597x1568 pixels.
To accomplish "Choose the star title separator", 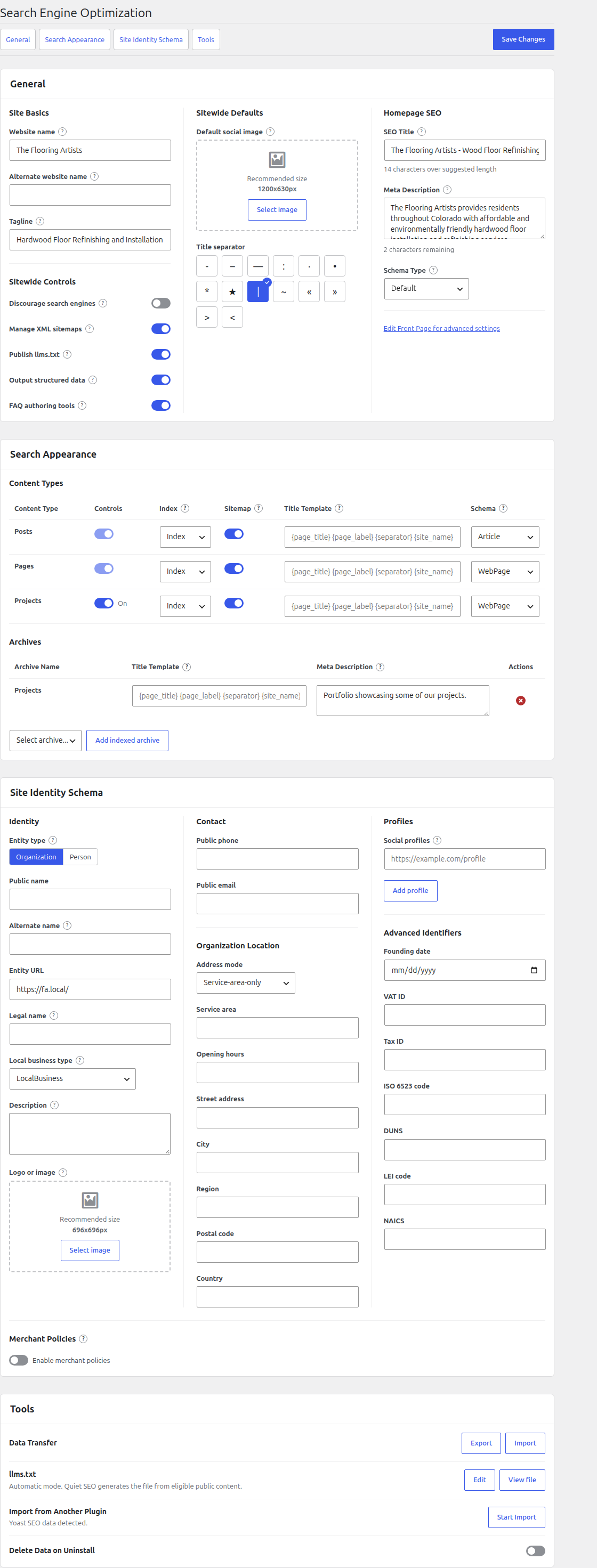I will tap(232, 291).
